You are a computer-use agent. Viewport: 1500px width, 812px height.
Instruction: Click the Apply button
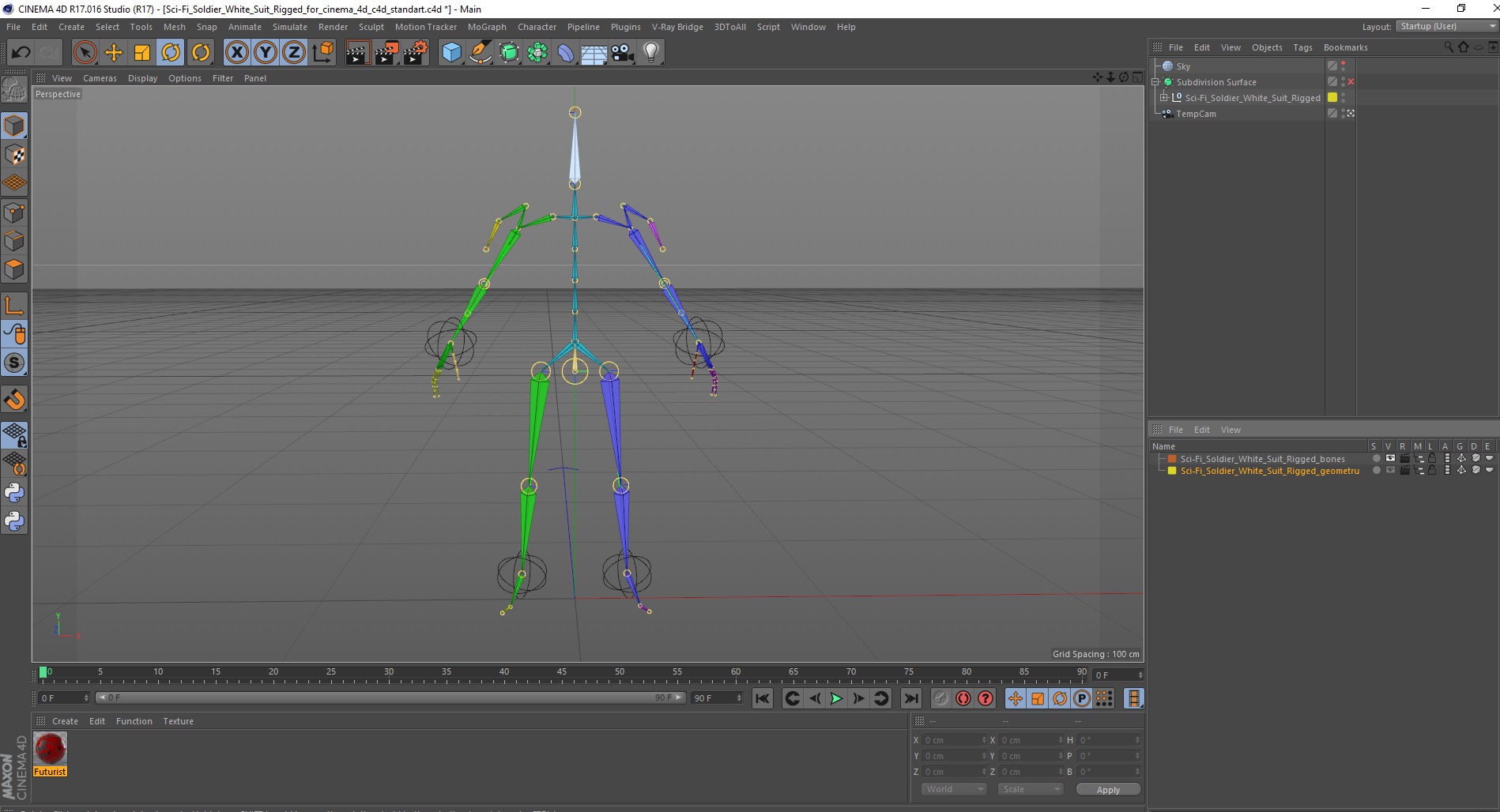[x=1108, y=789]
